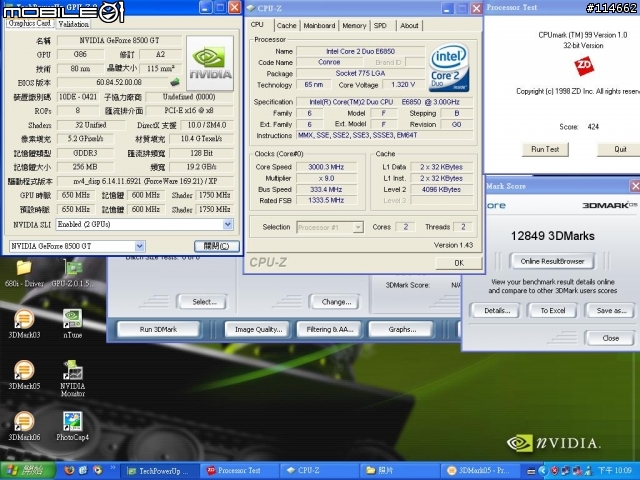Click Filtering & AA... in 3DMark05
Viewport: 640px width, 480px height.
[x=330, y=329]
